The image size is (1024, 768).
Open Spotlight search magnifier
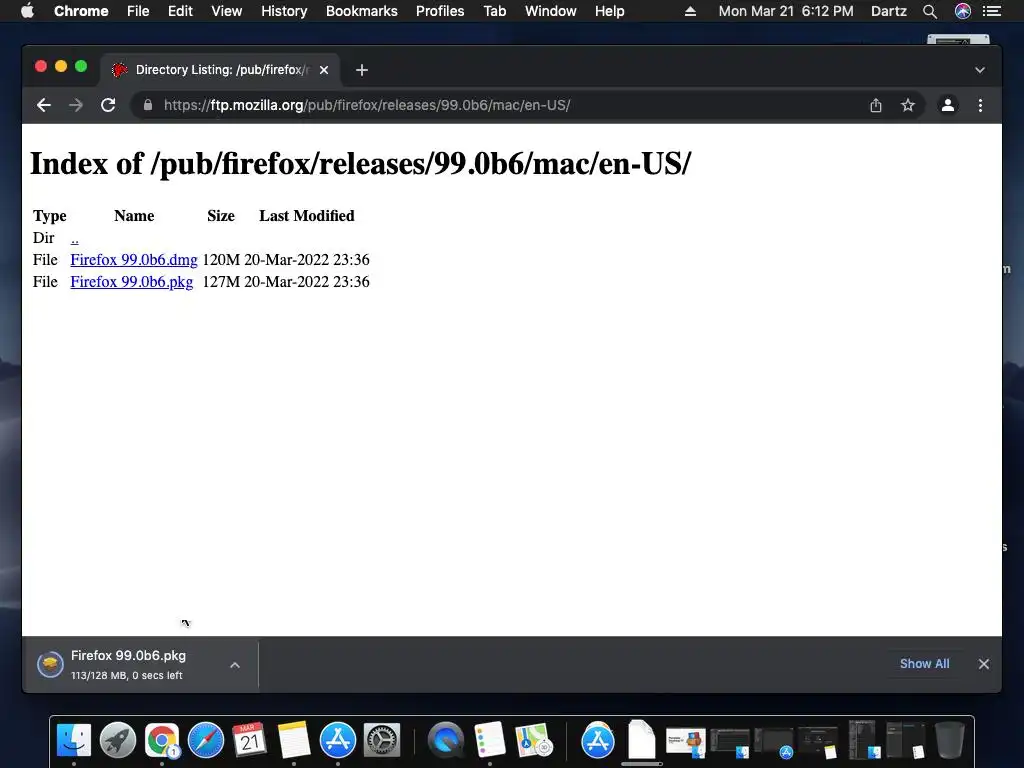[930, 11]
